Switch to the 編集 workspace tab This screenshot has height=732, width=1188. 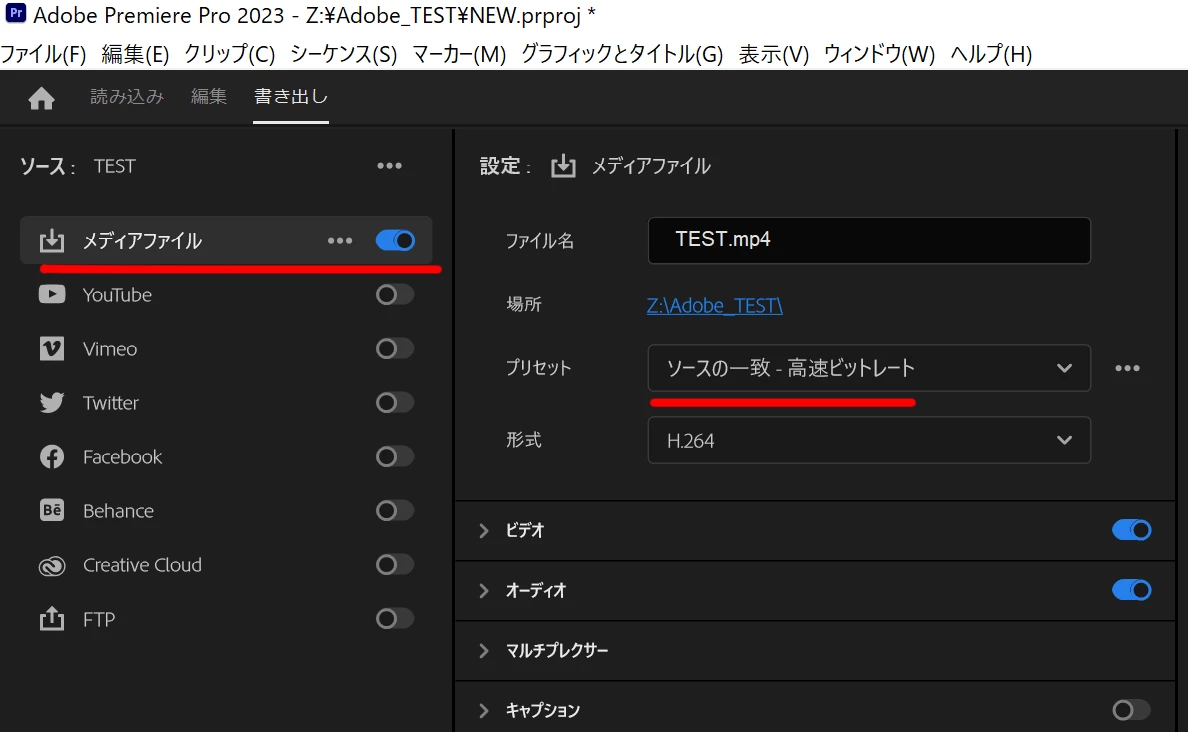(208, 97)
